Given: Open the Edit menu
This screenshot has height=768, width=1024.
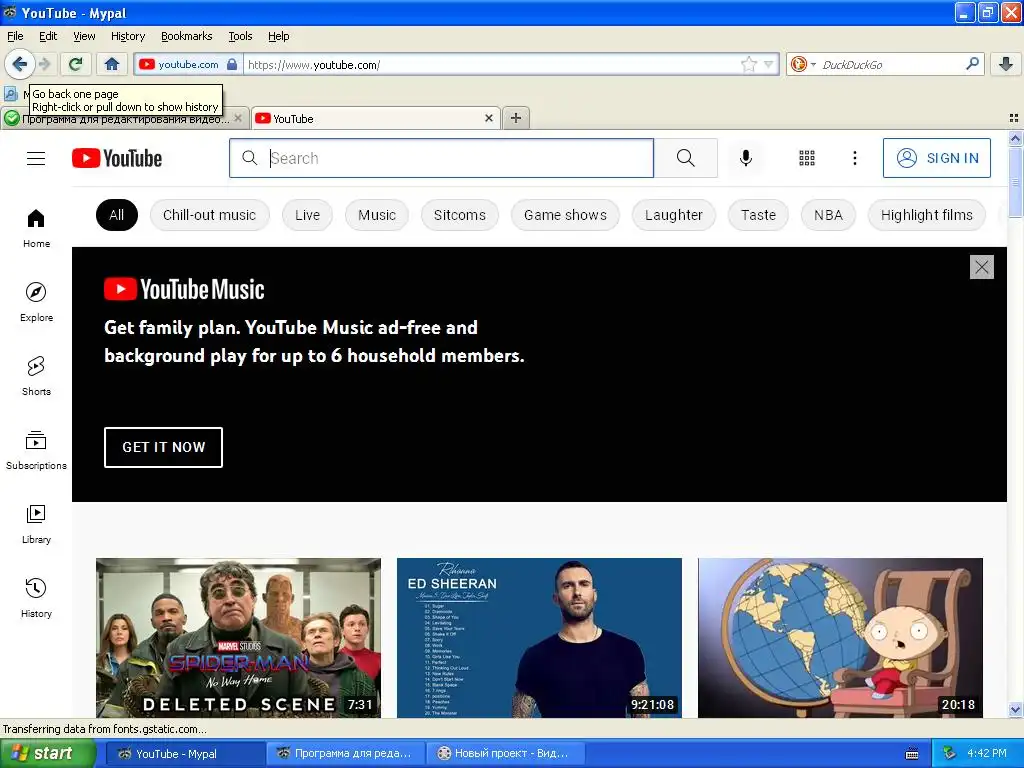Looking at the screenshot, I should pyautogui.click(x=48, y=36).
